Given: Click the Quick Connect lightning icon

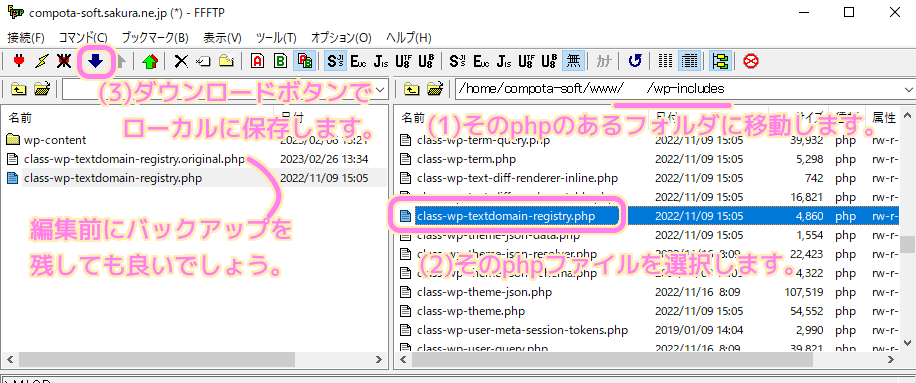Looking at the screenshot, I should [x=41, y=61].
